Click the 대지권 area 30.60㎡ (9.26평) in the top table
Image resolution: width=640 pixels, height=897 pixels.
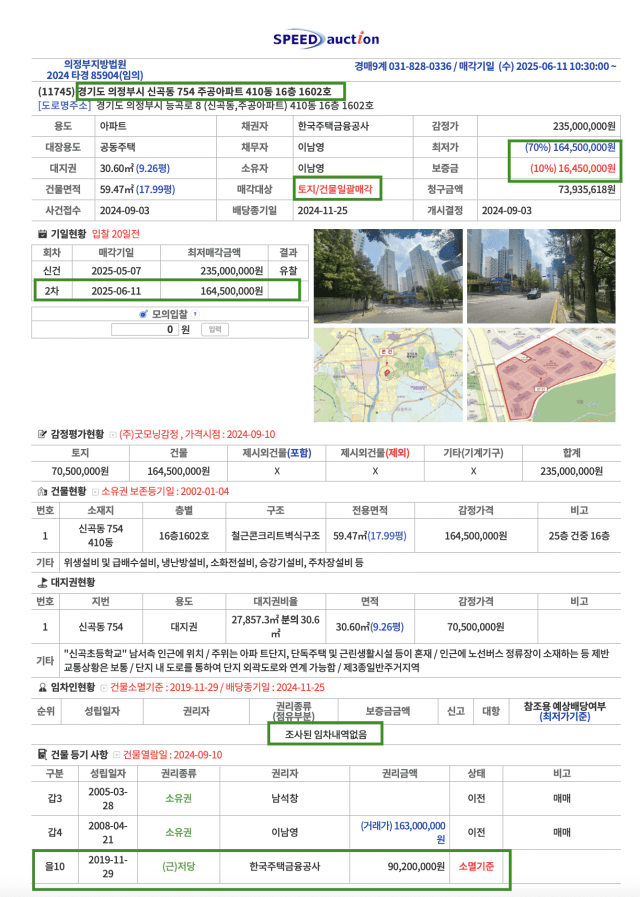coord(134,168)
